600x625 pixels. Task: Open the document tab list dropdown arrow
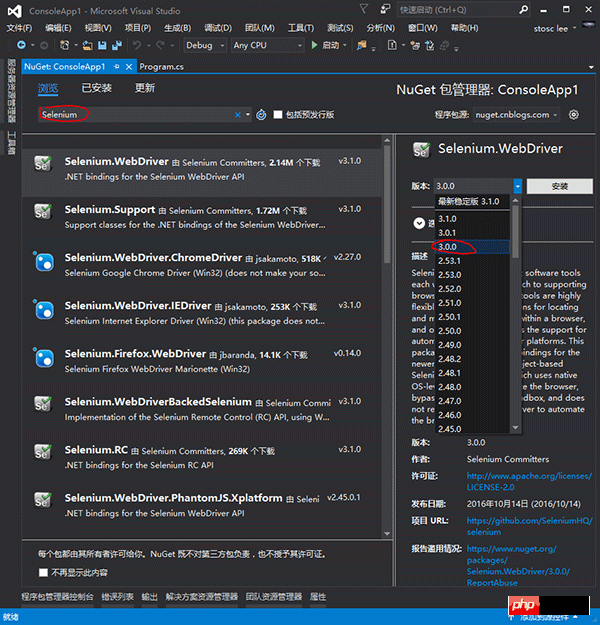591,67
